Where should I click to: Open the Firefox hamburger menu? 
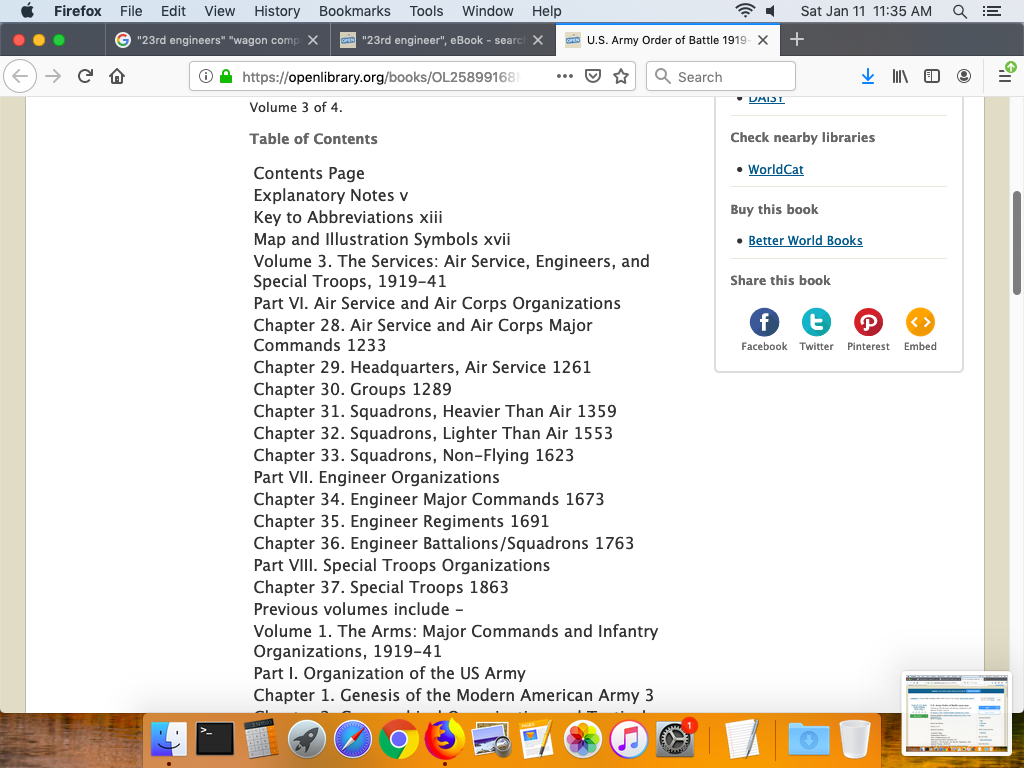[x=1005, y=76]
